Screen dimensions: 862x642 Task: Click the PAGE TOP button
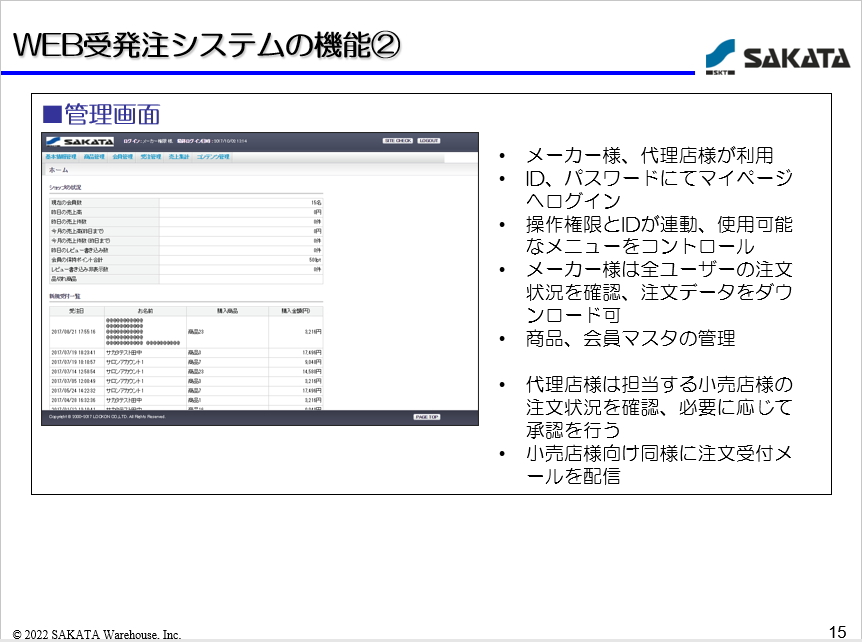tap(427, 416)
